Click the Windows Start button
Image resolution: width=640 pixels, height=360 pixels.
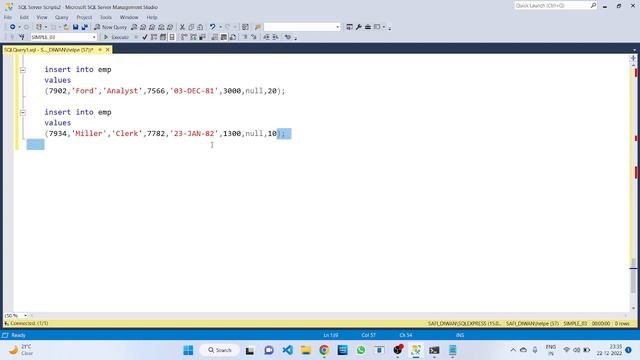188,350
